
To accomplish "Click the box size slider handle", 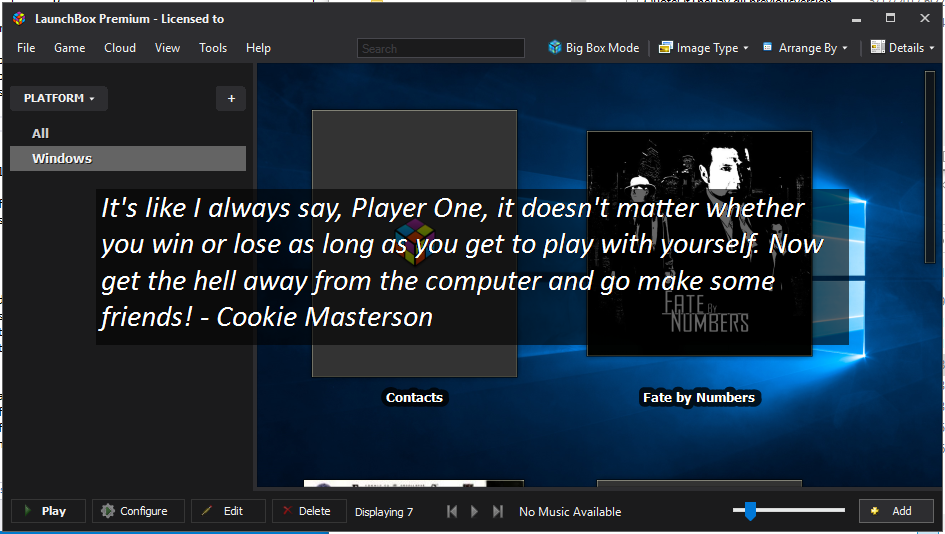I will (750, 510).
